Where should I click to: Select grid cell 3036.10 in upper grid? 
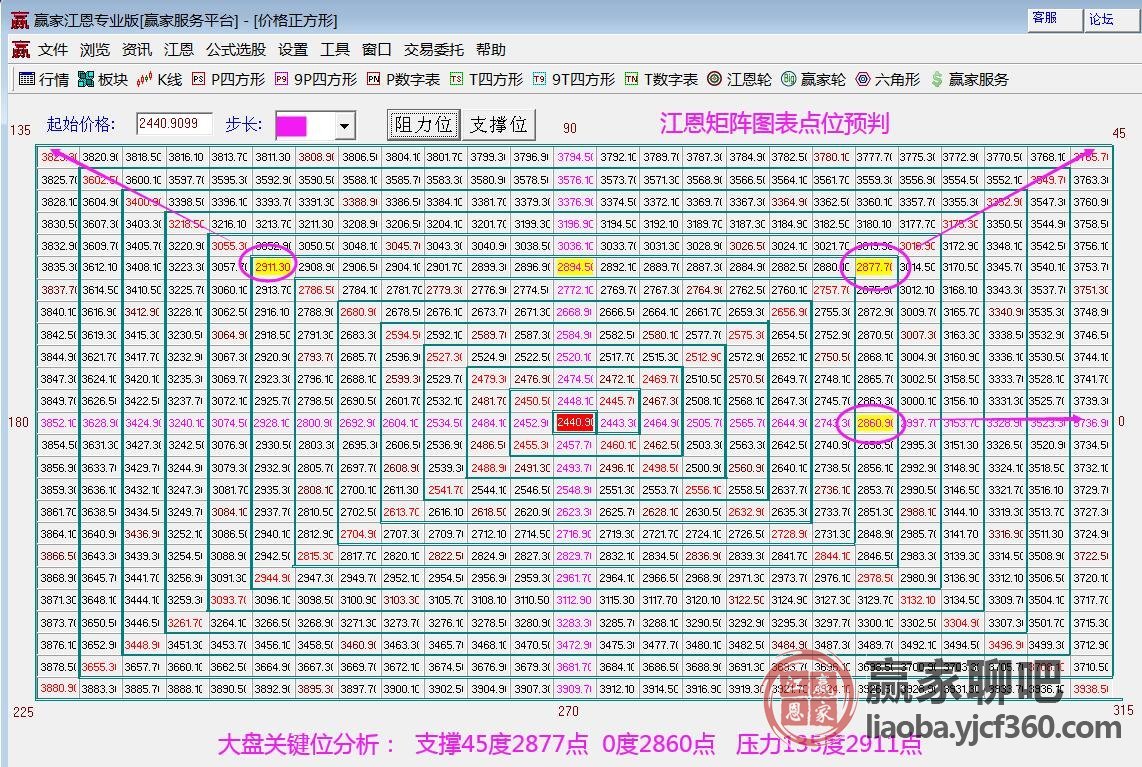tap(575, 245)
